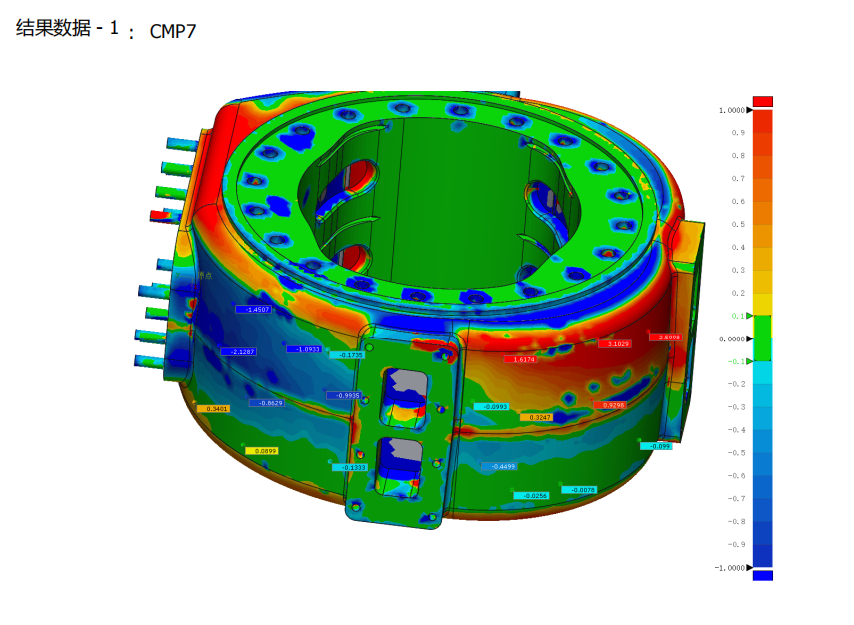Click the 1.0000 upper limit marker arrow
The height and width of the screenshot is (625, 854).
click(x=749, y=110)
